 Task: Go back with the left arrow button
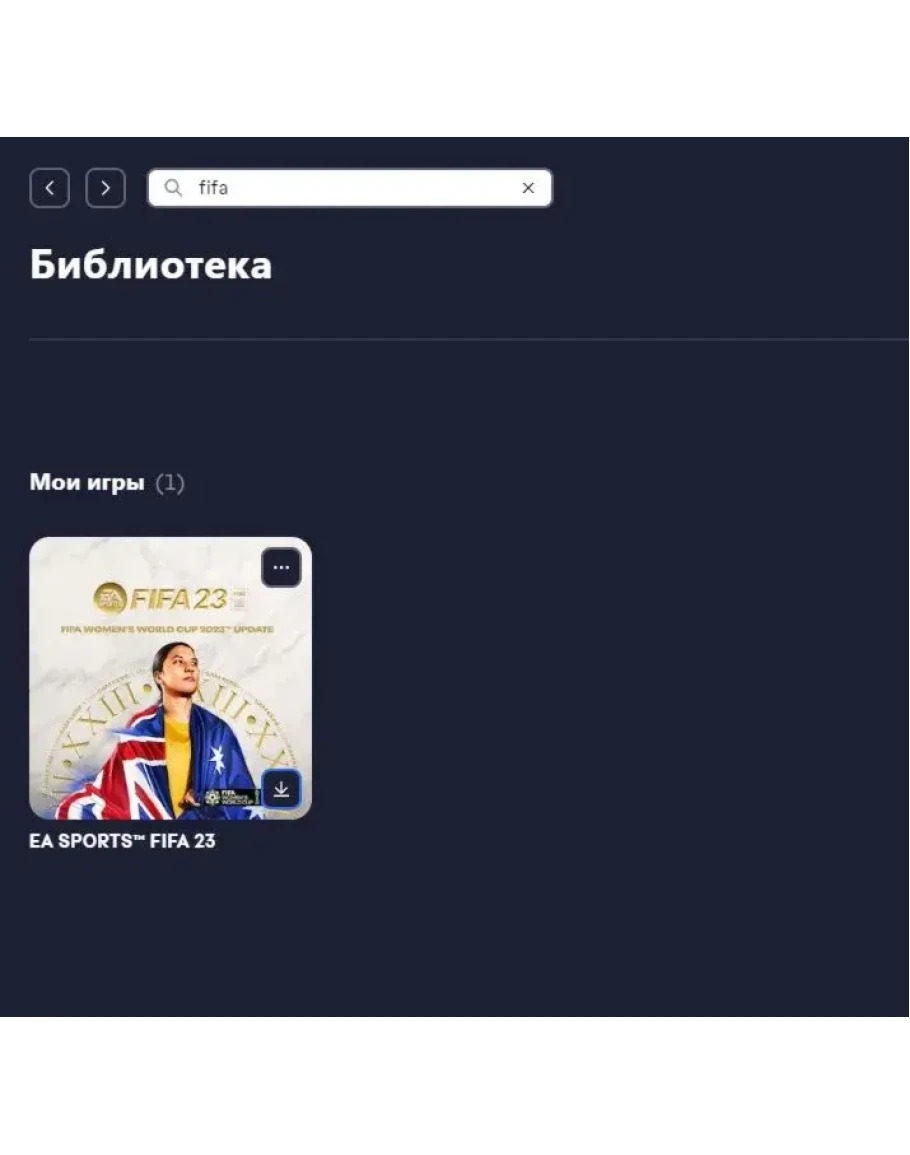tap(49, 188)
